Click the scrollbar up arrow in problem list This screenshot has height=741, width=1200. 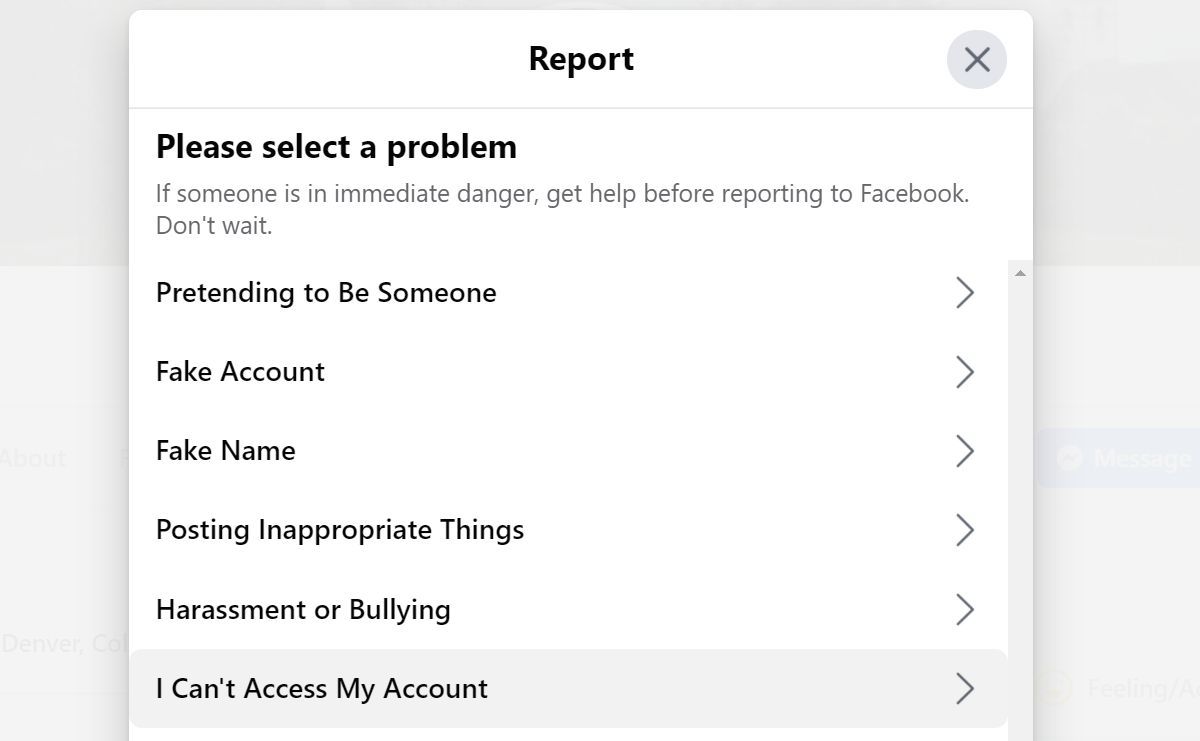pos(1020,273)
